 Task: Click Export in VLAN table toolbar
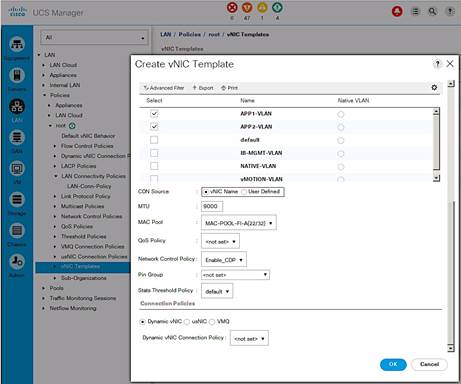pyautogui.click(x=203, y=88)
